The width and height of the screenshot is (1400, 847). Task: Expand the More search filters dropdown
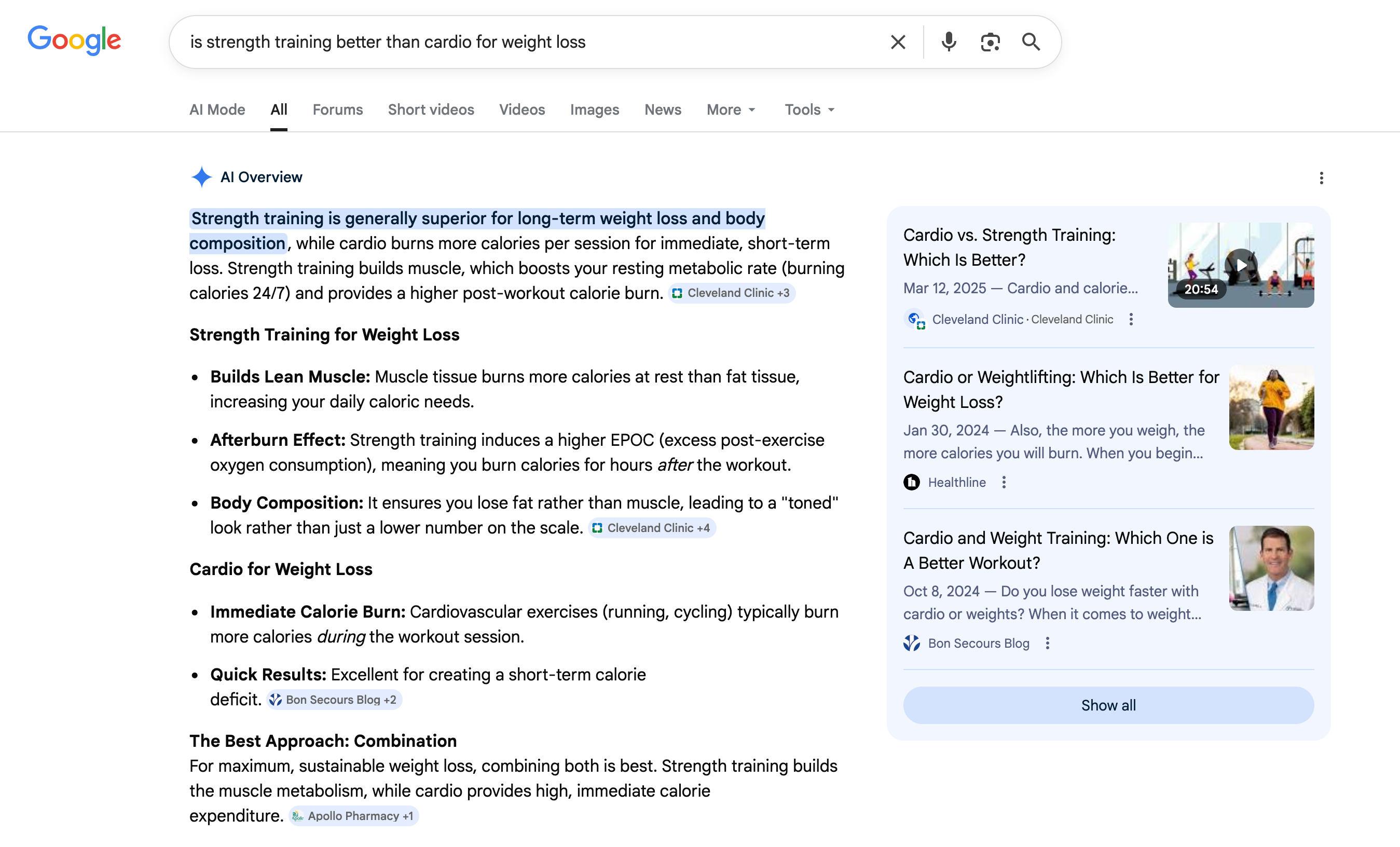pyautogui.click(x=731, y=110)
